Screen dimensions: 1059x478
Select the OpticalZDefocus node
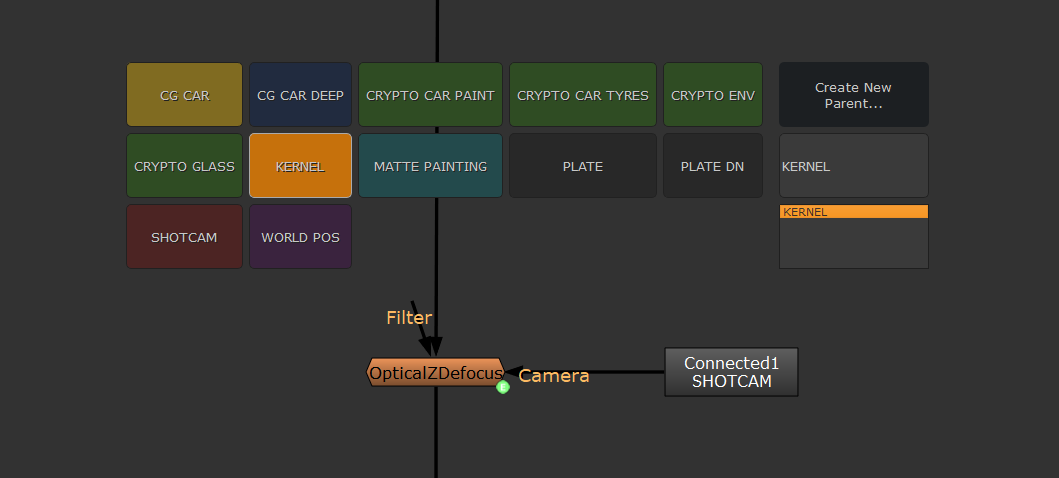[x=435, y=373]
